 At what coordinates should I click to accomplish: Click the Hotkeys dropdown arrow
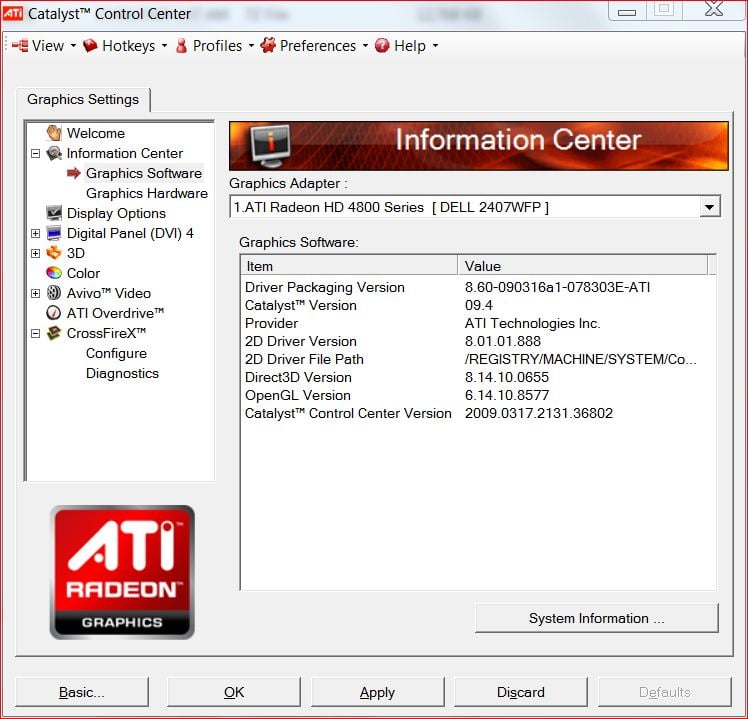coord(165,46)
